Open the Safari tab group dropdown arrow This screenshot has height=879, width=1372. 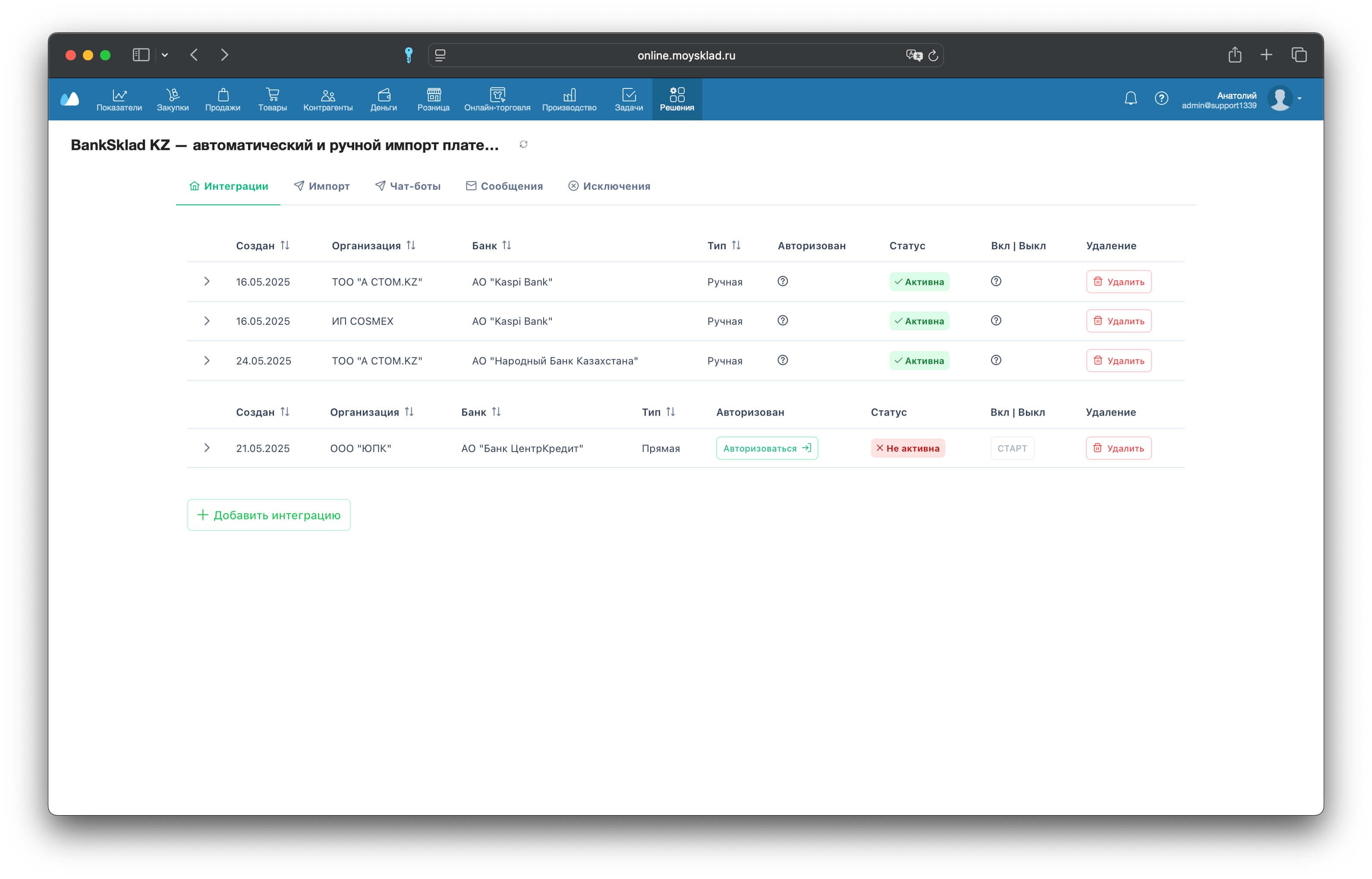(165, 55)
